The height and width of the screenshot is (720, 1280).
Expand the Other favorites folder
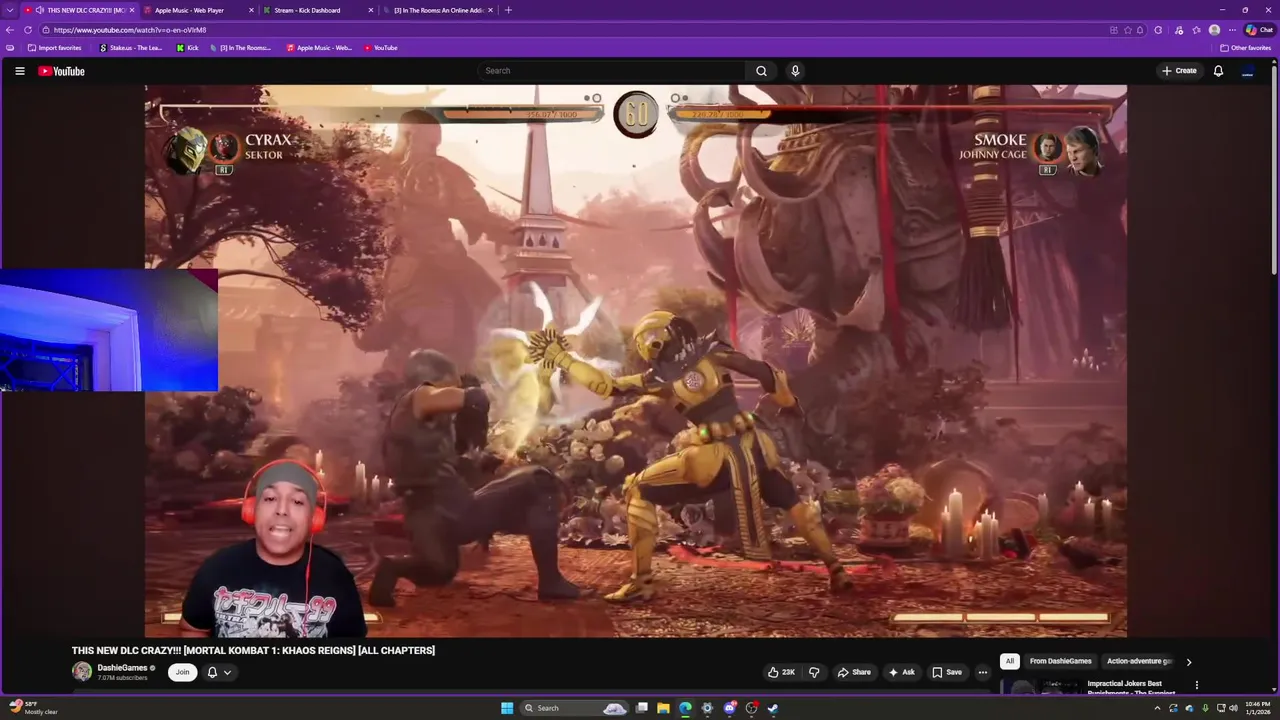(x=1246, y=48)
